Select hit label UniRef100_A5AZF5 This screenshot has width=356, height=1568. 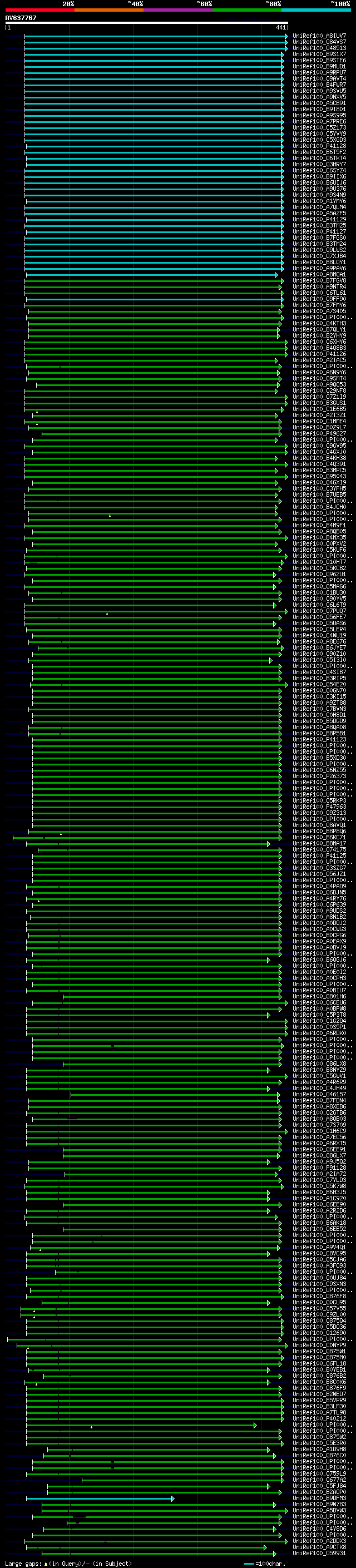point(319,213)
